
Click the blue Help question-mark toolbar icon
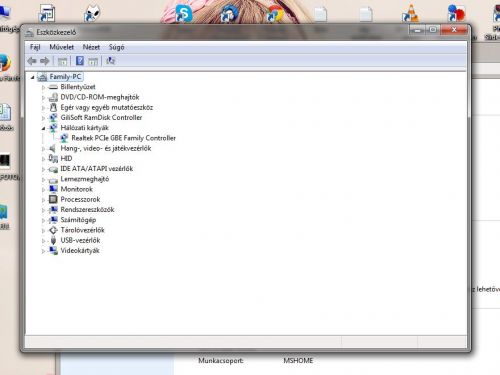point(80,61)
